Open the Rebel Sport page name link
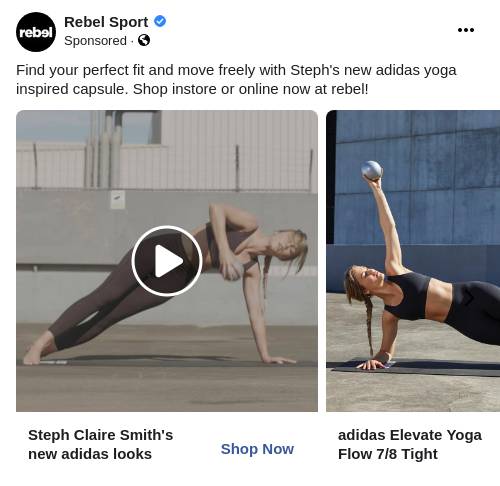Screen dimensions: 500x486 [x=106, y=22]
